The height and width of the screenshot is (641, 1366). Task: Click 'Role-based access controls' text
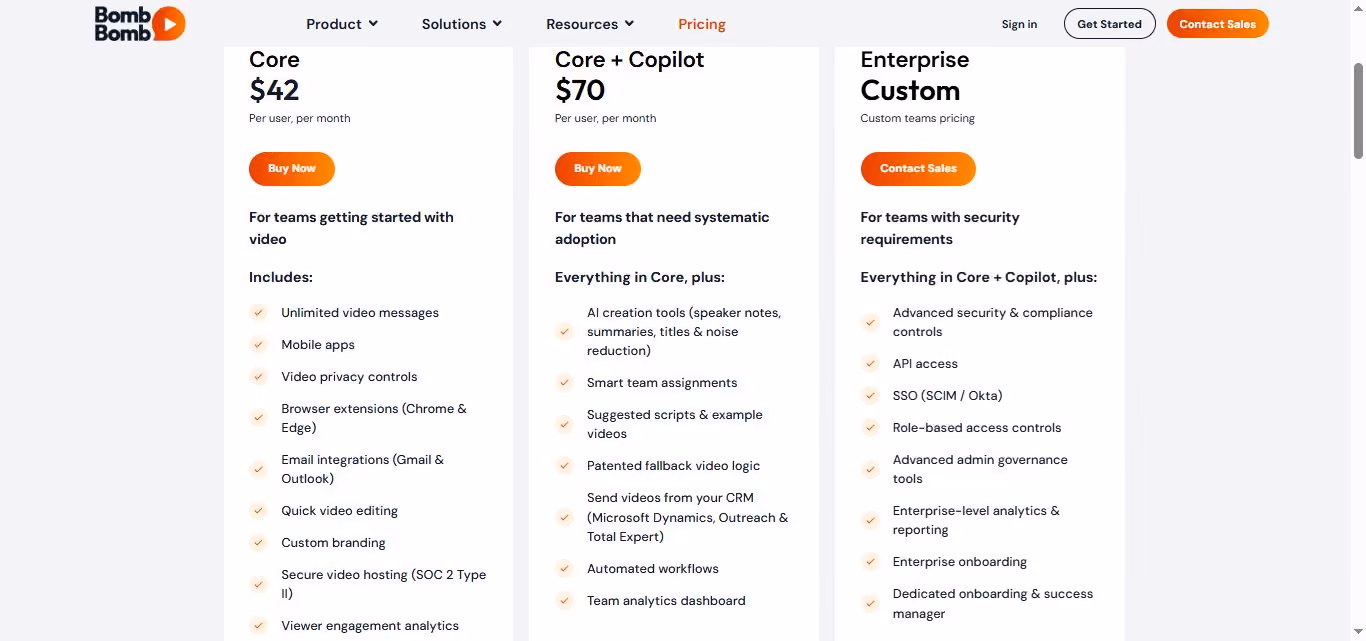(977, 428)
